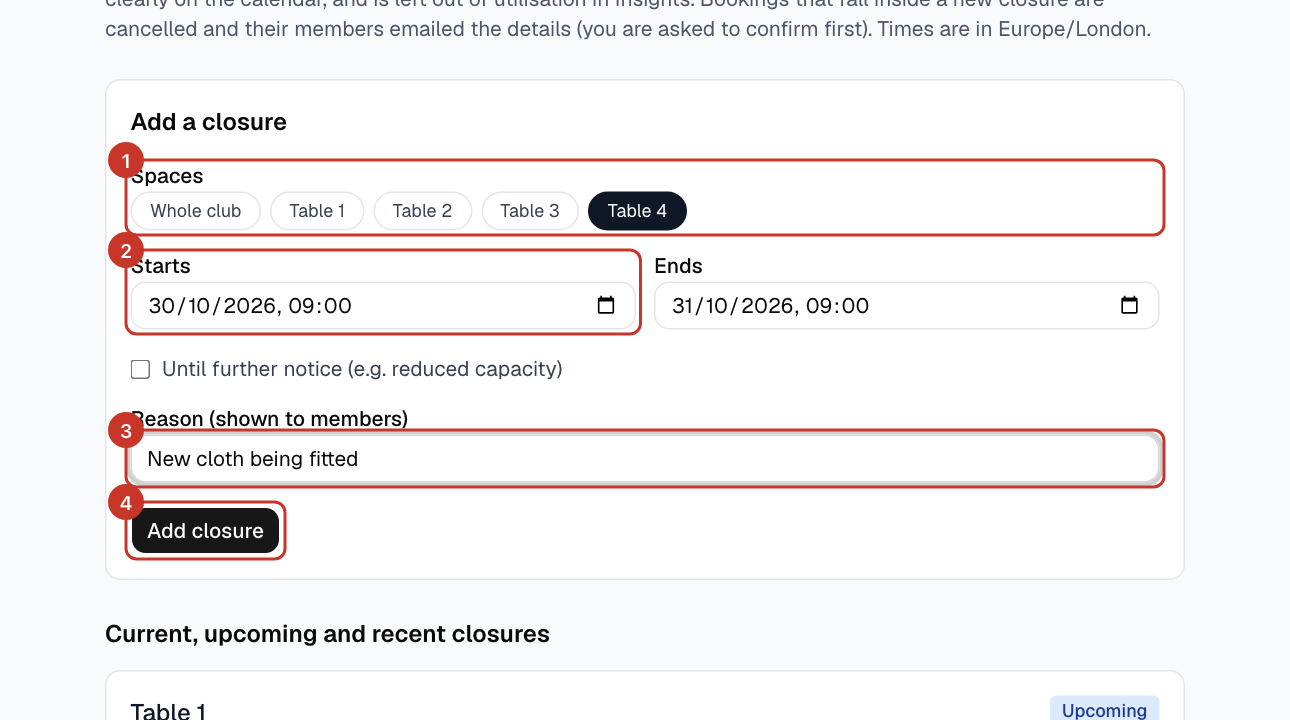
Task: Focus the Ends date-time field
Action: [907, 306]
